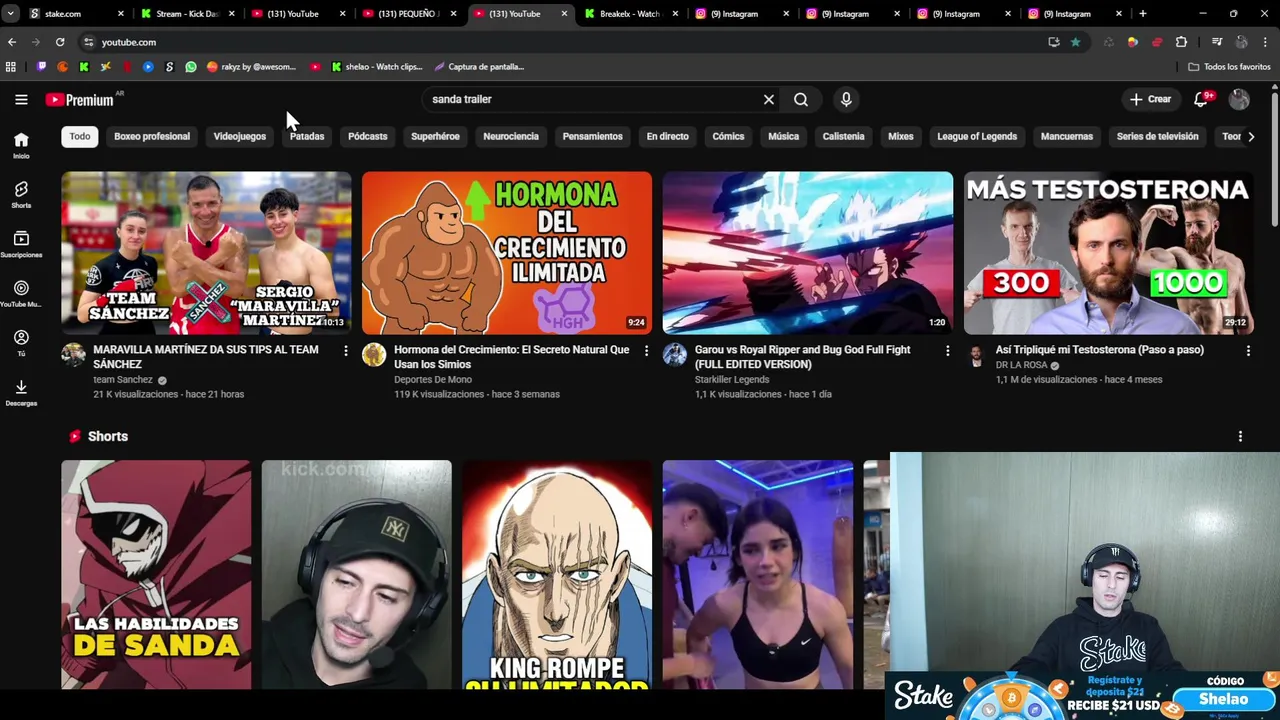Open notifications bell
This screenshot has width=1280, height=720.
pos(1202,99)
